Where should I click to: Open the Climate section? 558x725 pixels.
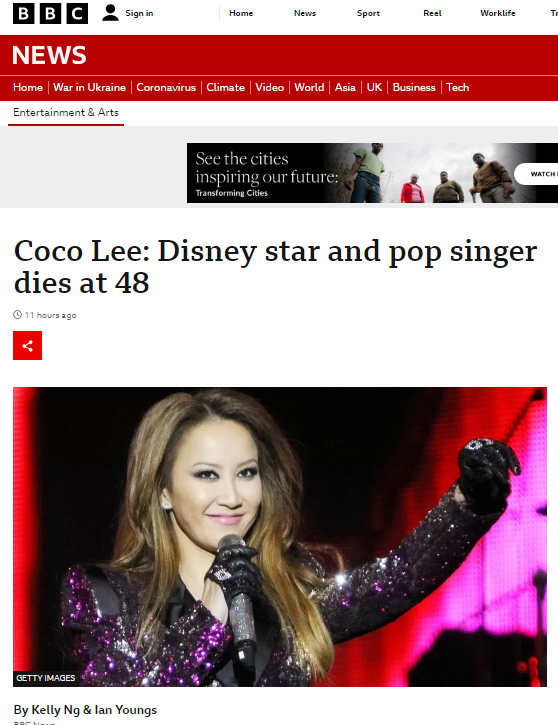pyautogui.click(x=225, y=87)
